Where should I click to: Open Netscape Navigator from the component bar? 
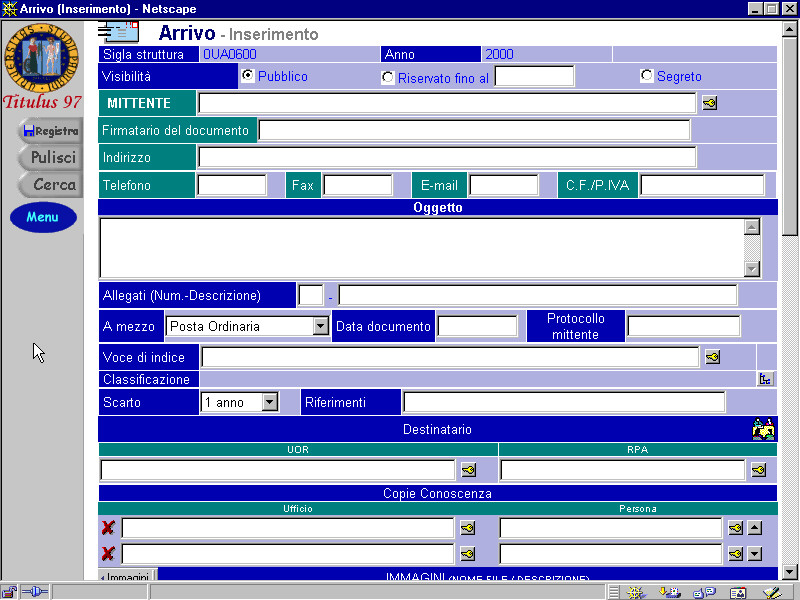[634, 592]
